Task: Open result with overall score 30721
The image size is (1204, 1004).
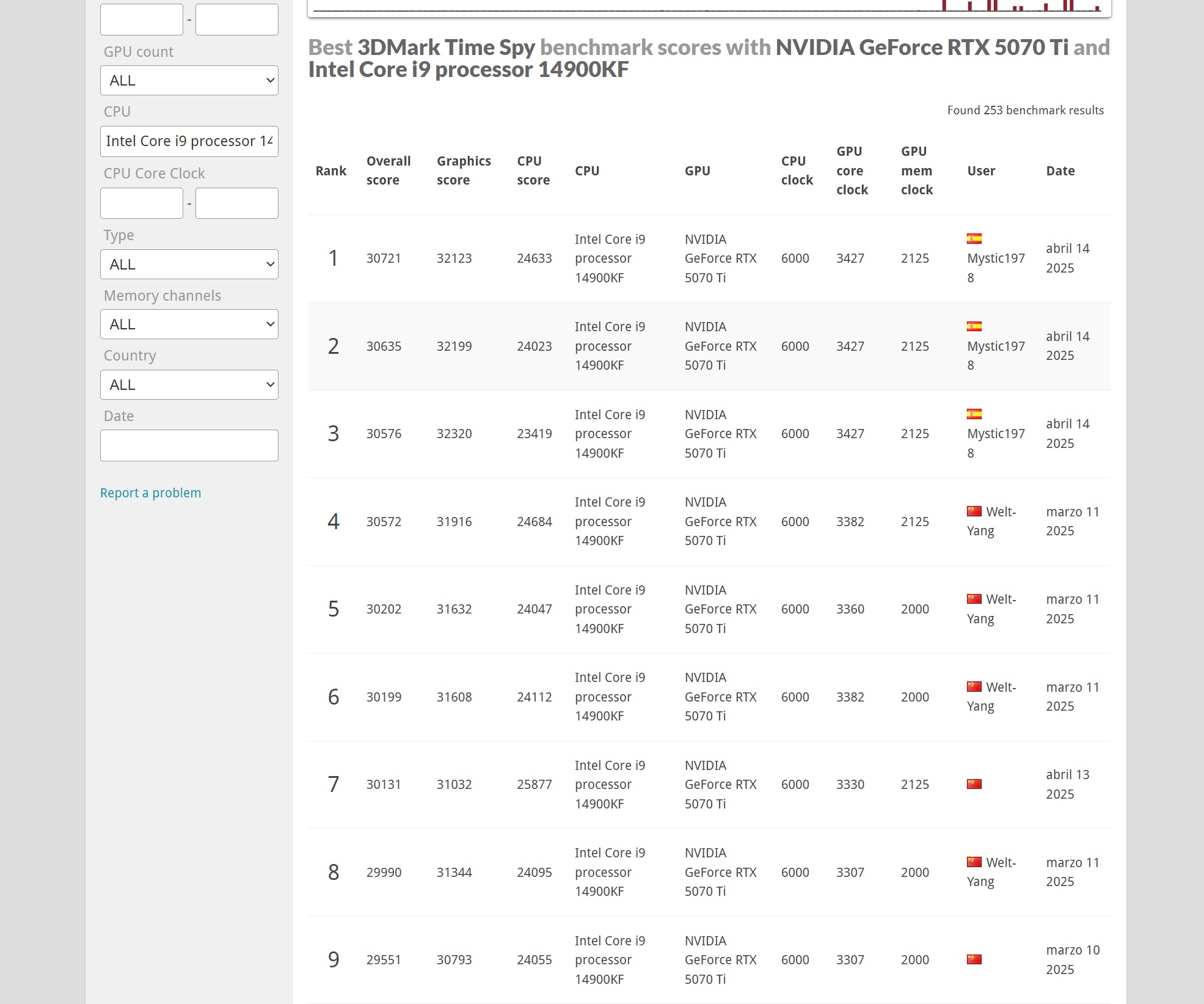Action: pyautogui.click(x=384, y=258)
